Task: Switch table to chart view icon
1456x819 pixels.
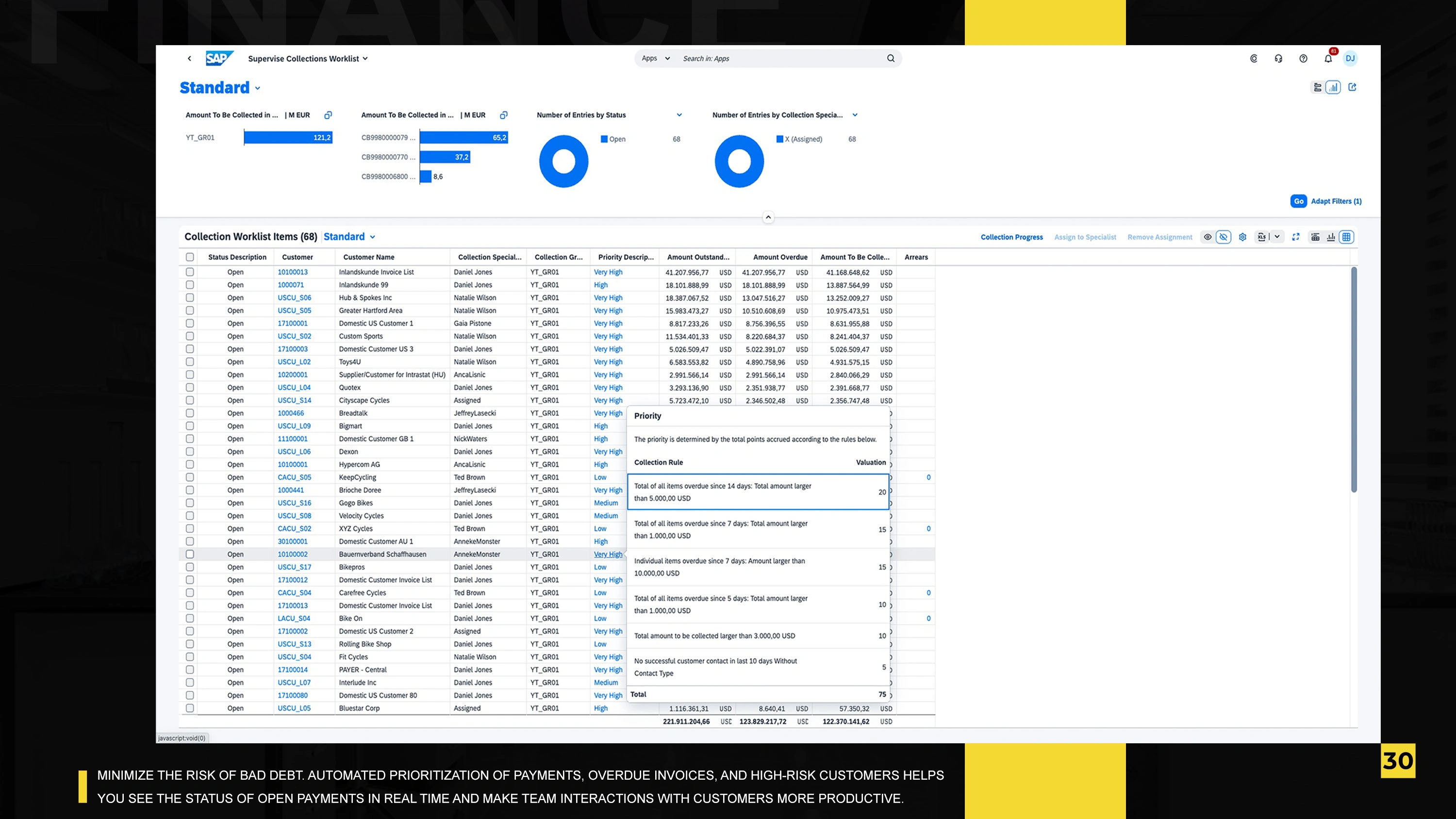Action: pos(1331,237)
